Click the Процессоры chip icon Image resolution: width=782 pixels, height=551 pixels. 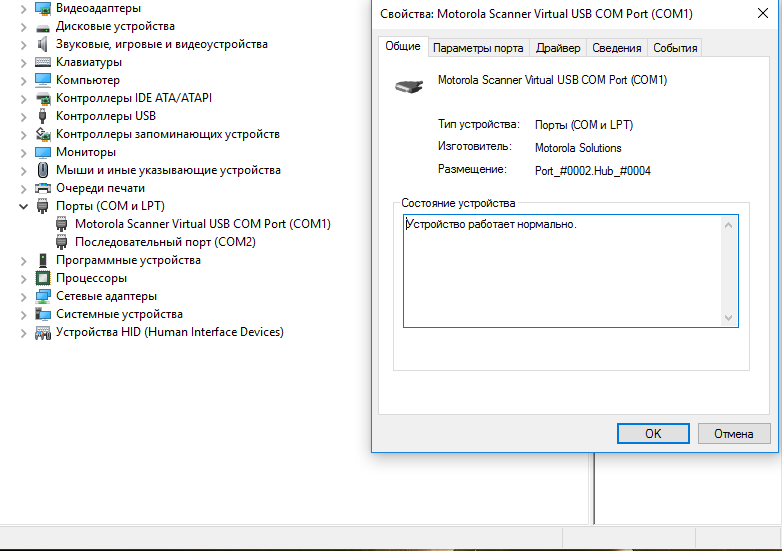click(x=43, y=278)
